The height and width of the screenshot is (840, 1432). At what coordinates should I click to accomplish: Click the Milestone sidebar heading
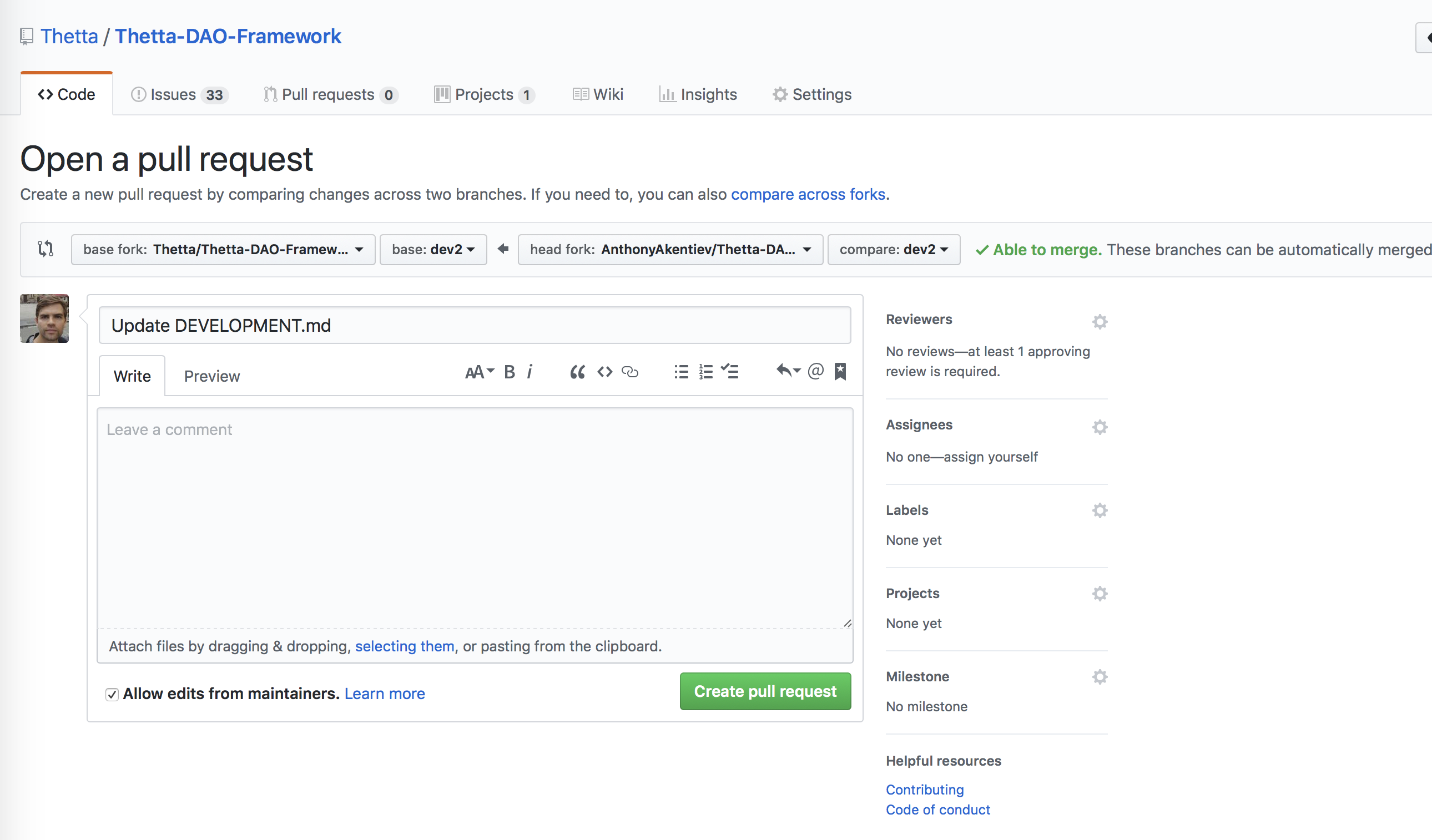coord(917,676)
